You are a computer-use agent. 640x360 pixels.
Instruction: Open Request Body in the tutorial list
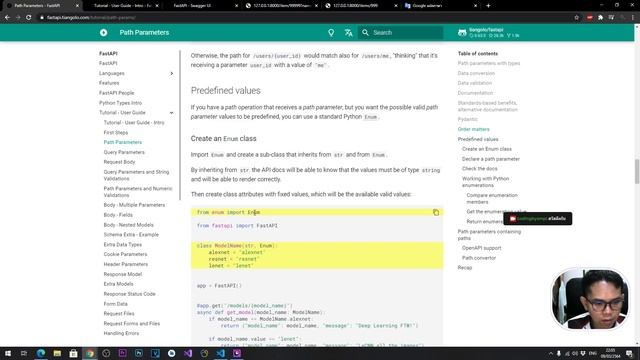click(119, 162)
